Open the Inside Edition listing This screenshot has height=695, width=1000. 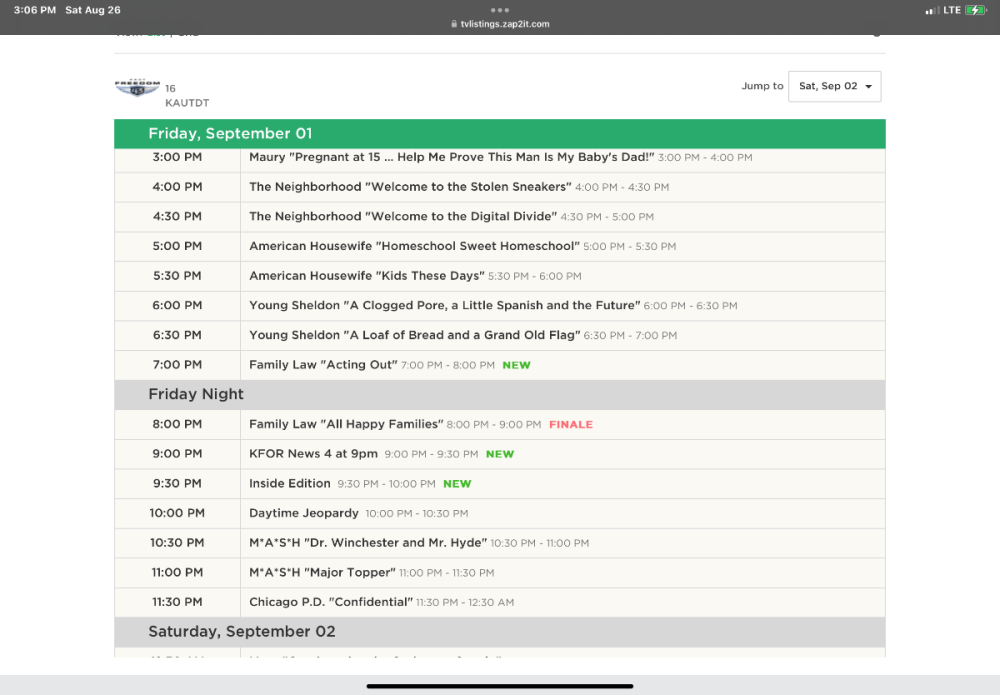tap(290, 483)
